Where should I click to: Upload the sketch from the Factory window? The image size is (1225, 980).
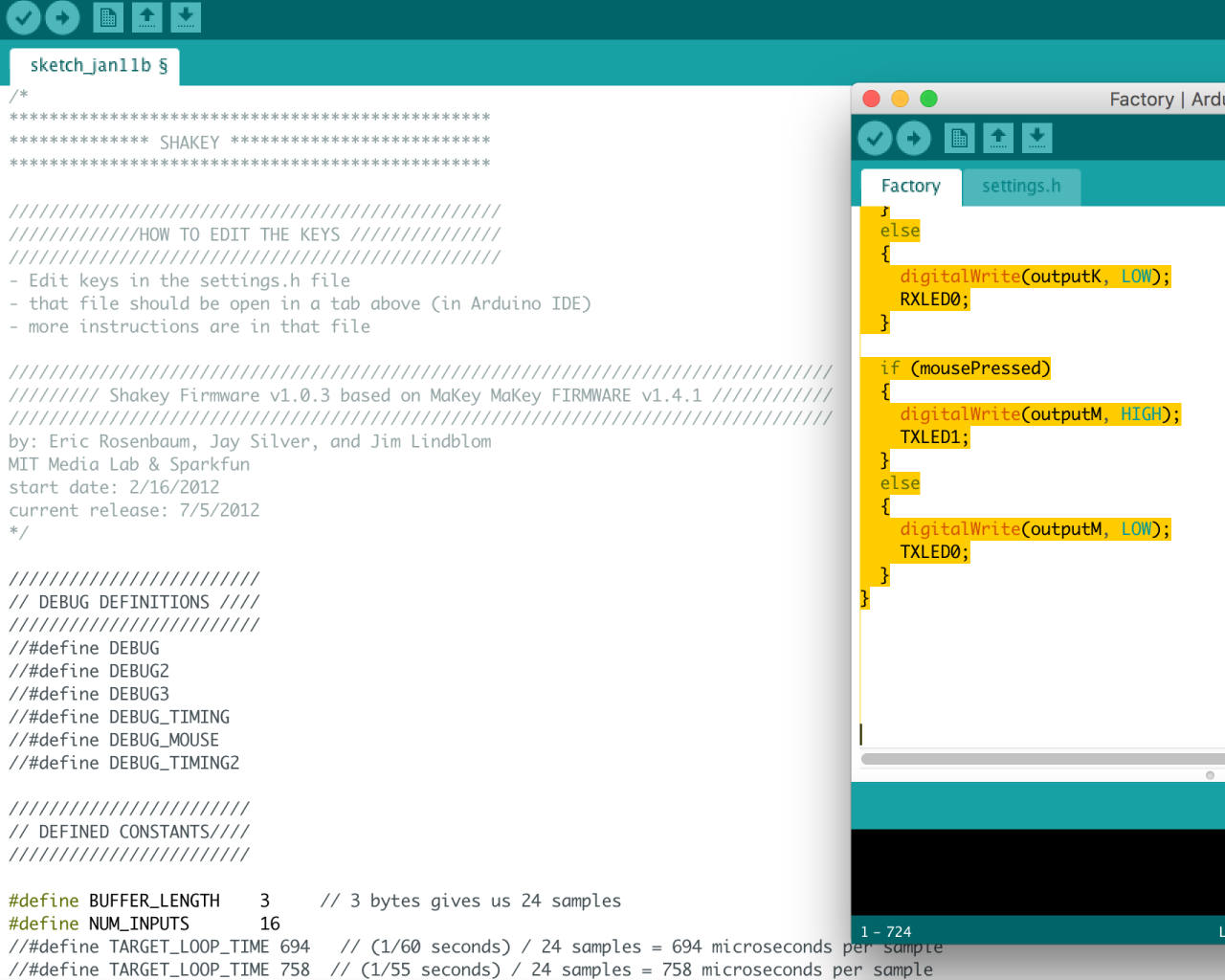pyautogui.click(x=914, y=139)
